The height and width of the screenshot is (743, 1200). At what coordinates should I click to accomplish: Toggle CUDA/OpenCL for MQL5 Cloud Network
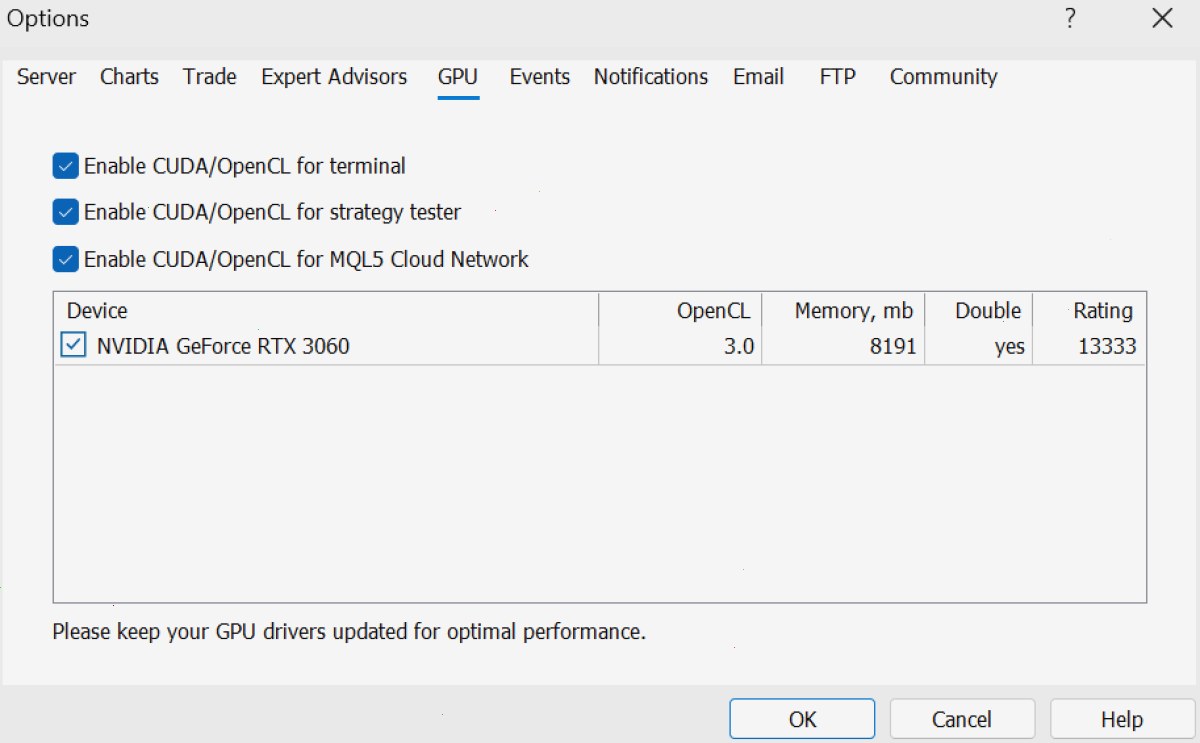(66, 259)
